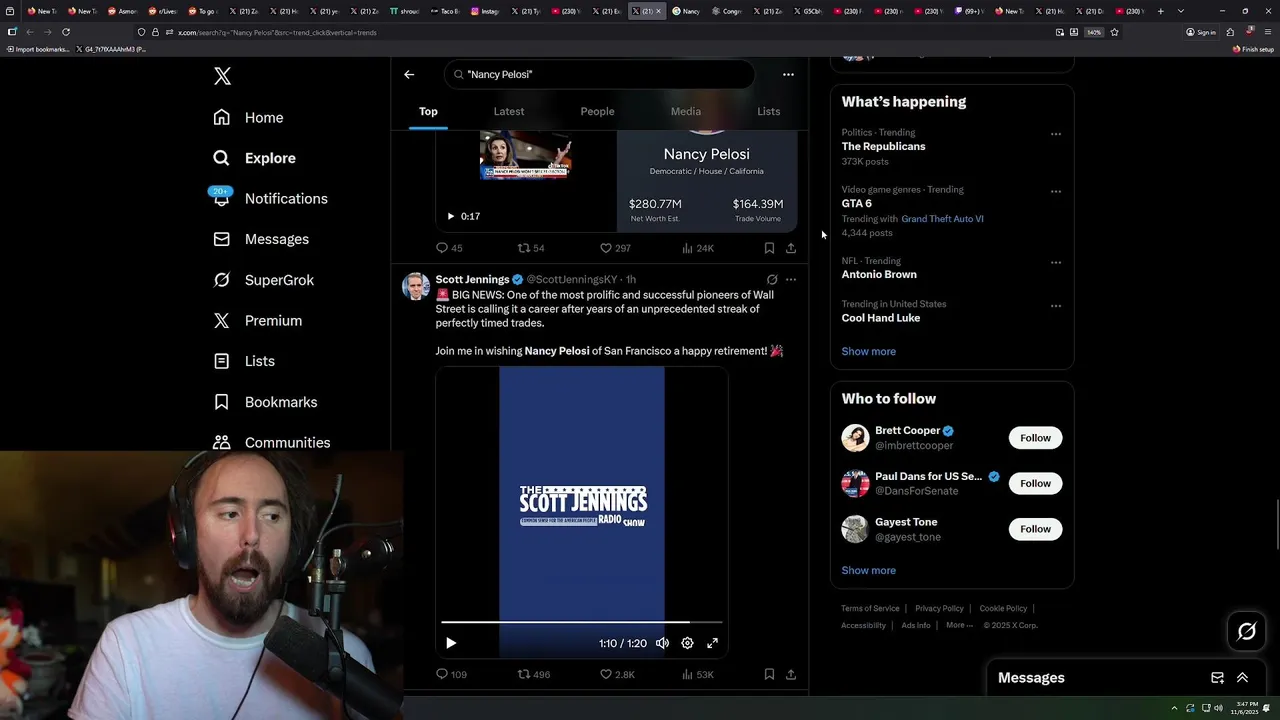The image size is (1280, 720).
Task: Open Scott Jennings profile name link
Action: 472,279
